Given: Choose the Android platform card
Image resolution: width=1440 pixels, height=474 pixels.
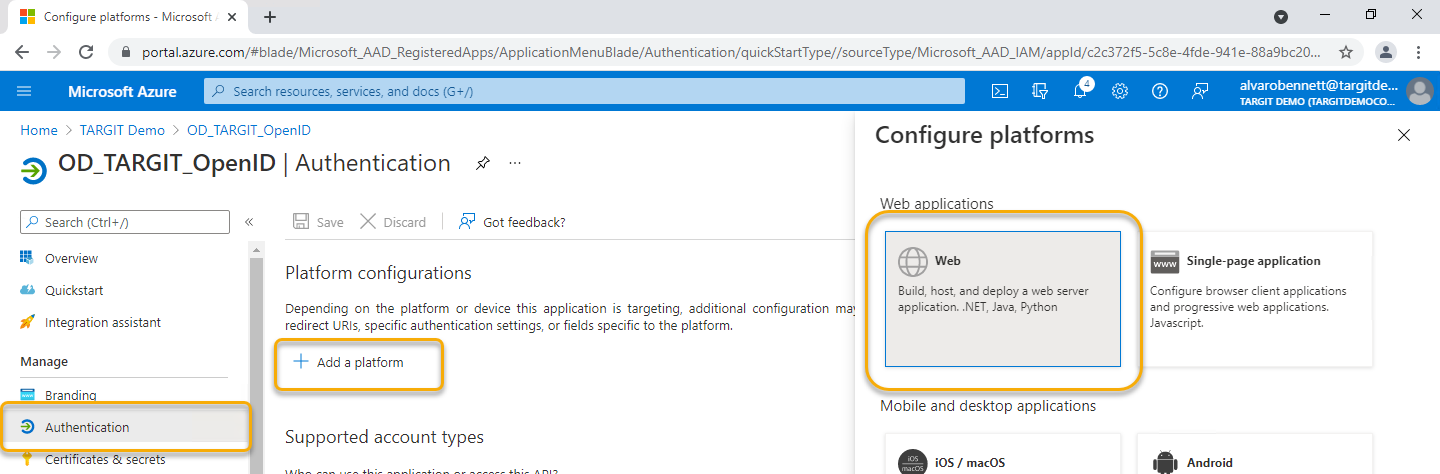Looking at the screenshot, I should pyautogui.click(x=1255, y=454).
